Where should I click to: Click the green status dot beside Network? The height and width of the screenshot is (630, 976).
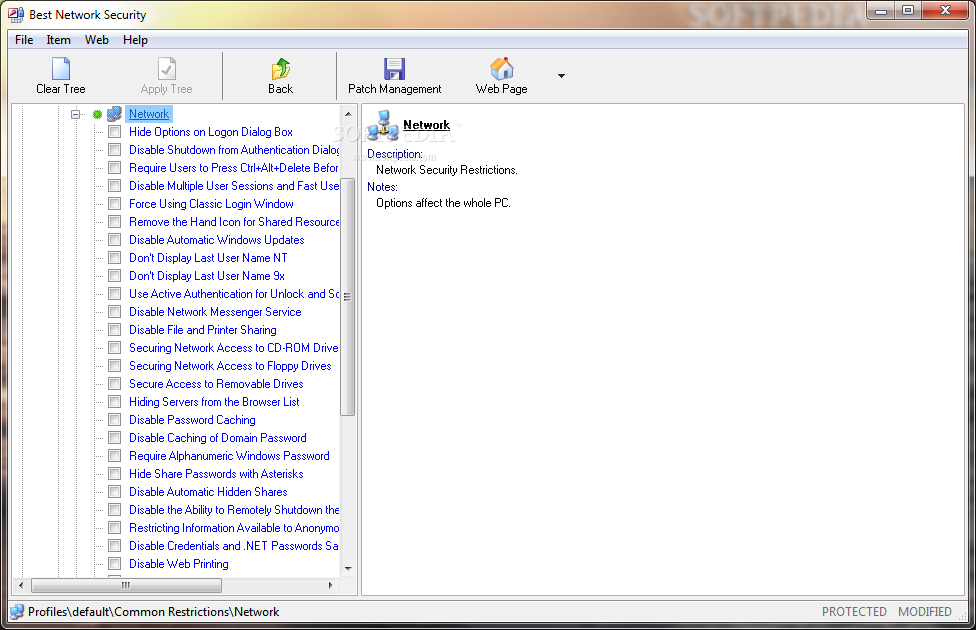[x=98, y=114]
